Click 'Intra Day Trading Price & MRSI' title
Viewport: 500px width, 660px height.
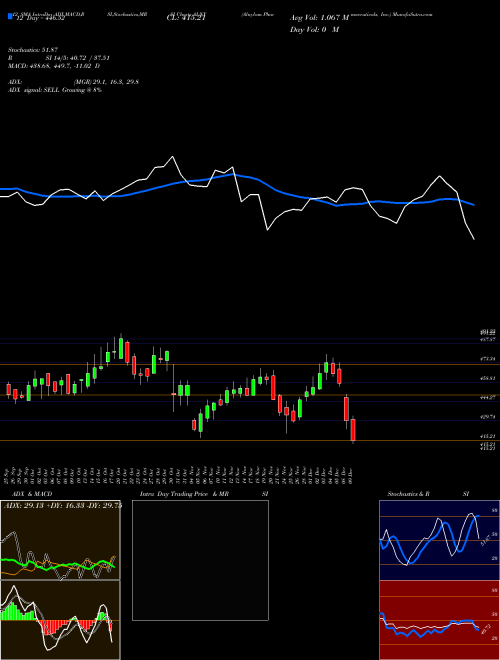(x=204, y=494)
